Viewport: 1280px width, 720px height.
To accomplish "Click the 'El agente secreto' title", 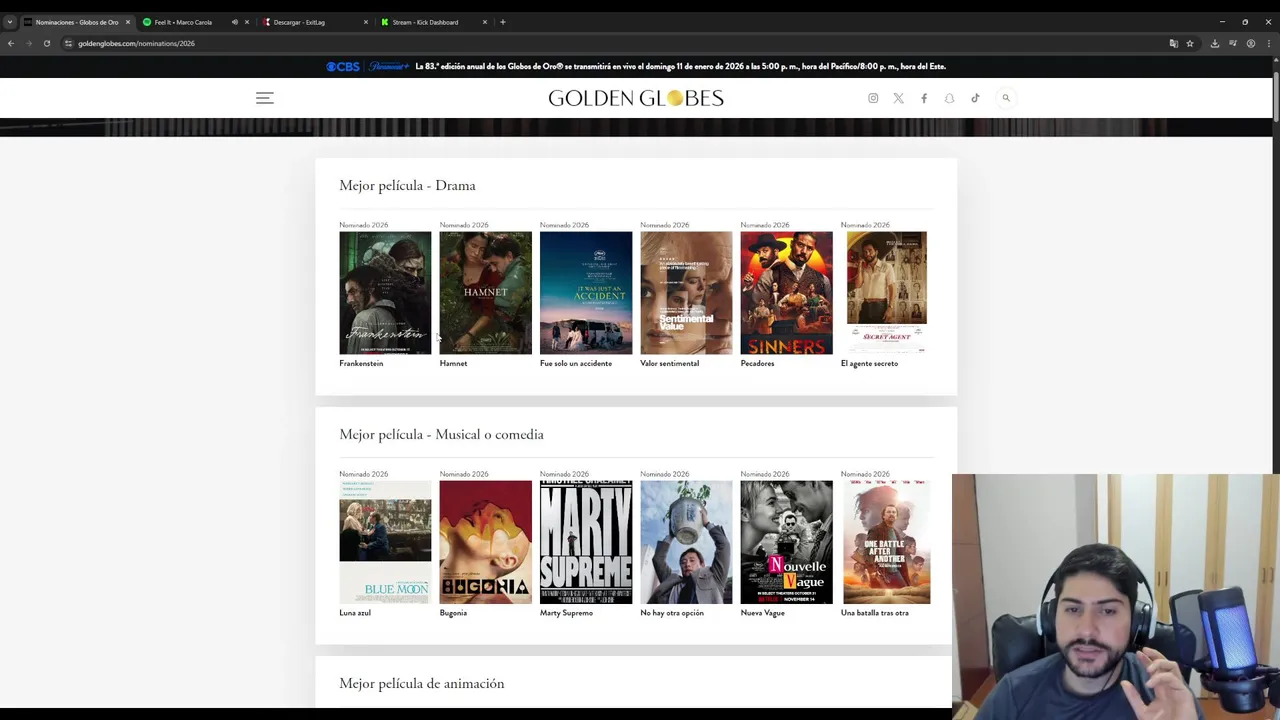I will [869, 363].
